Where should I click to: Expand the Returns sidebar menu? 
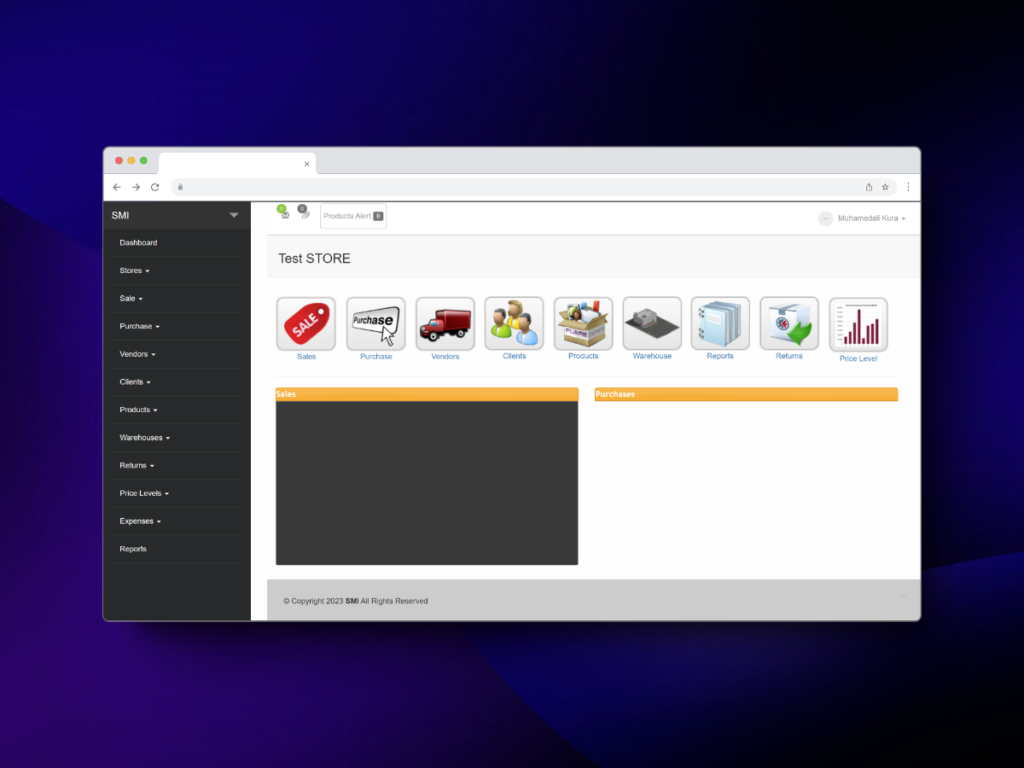pyautogui.click(x=136, y=466)
